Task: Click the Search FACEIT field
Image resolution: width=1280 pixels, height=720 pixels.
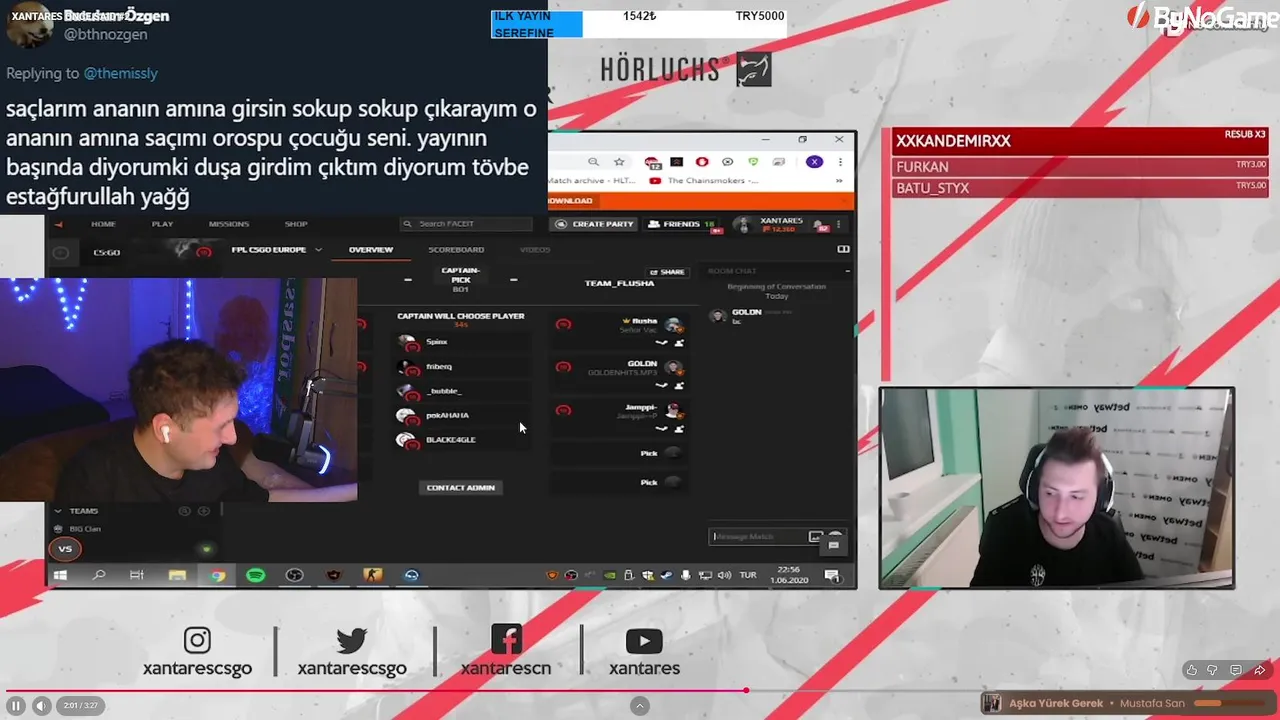Action: click(466, 224)
